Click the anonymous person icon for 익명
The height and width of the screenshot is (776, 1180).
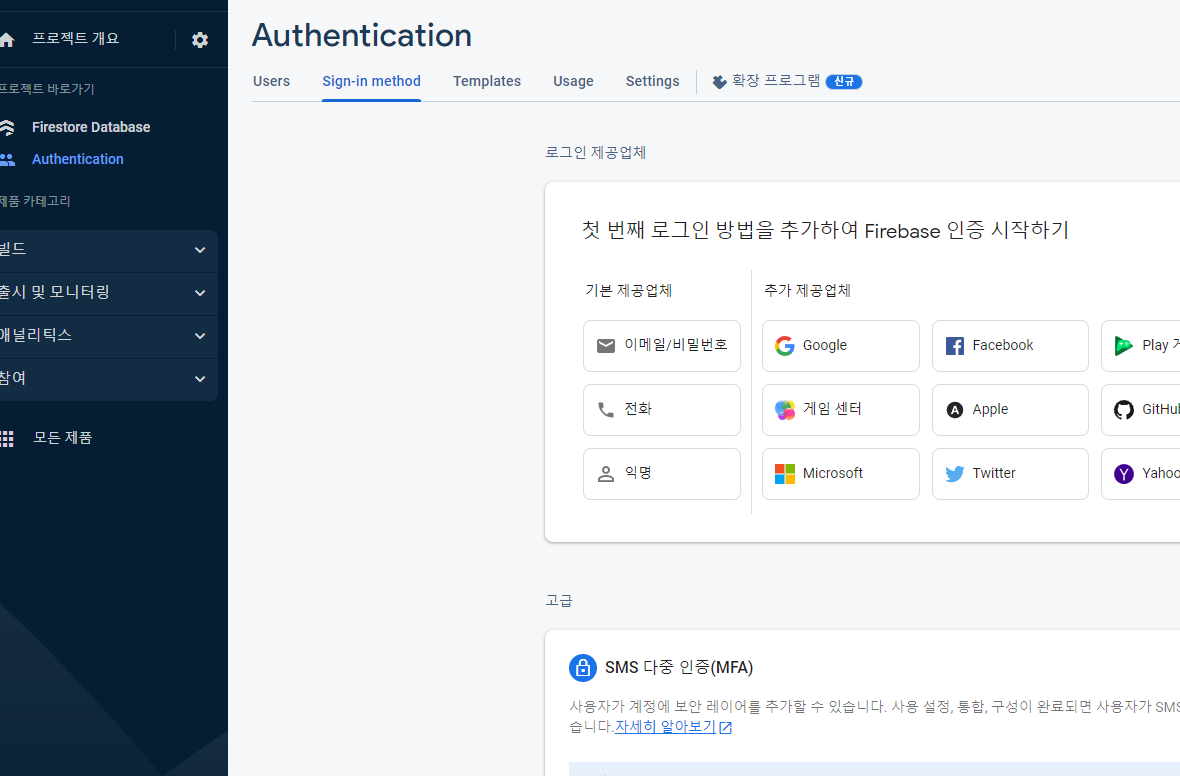(x=606, y=473)
